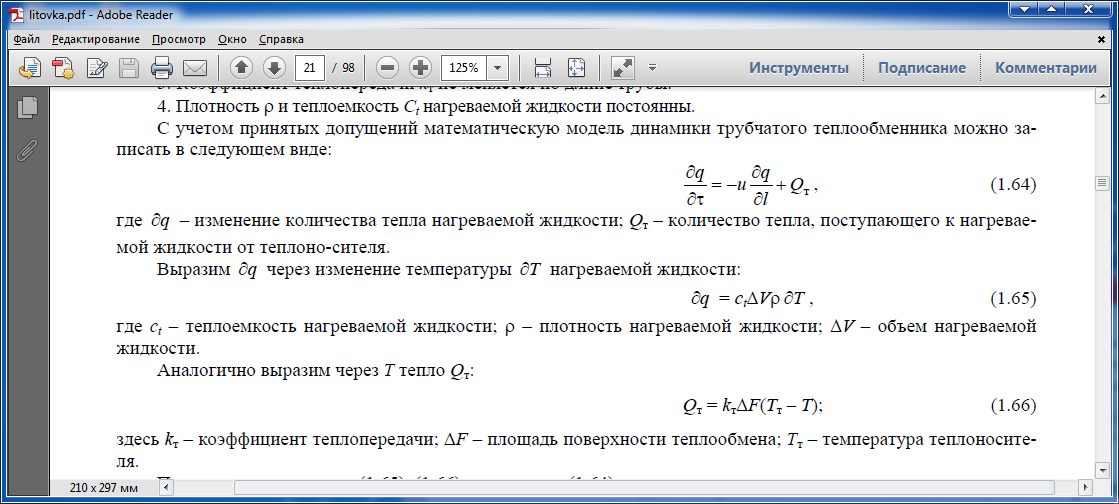Click the total pages text 98
Screen dimensions: 1119x504
[348, 69]
